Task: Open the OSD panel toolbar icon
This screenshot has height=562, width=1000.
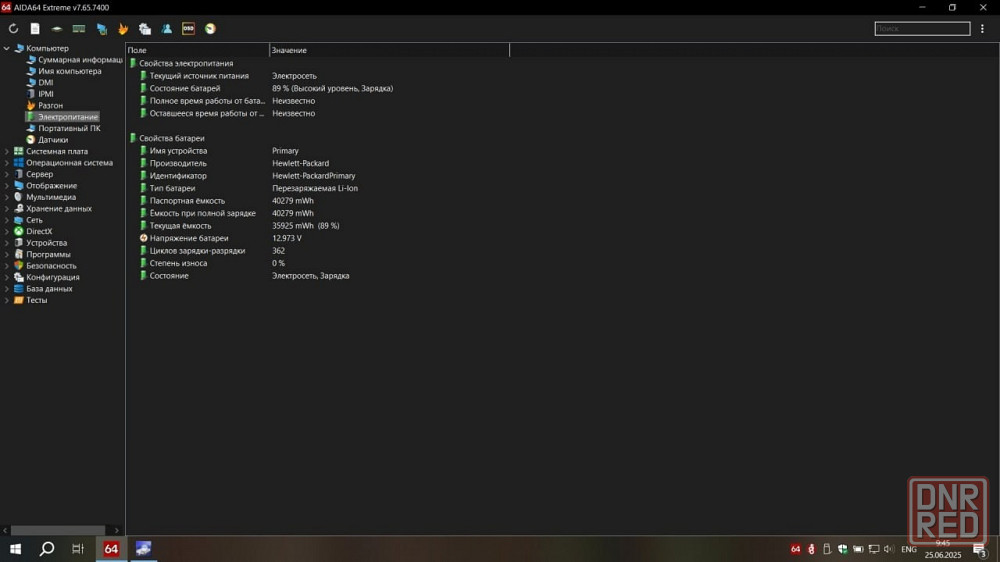Action: tap(188, 29)
